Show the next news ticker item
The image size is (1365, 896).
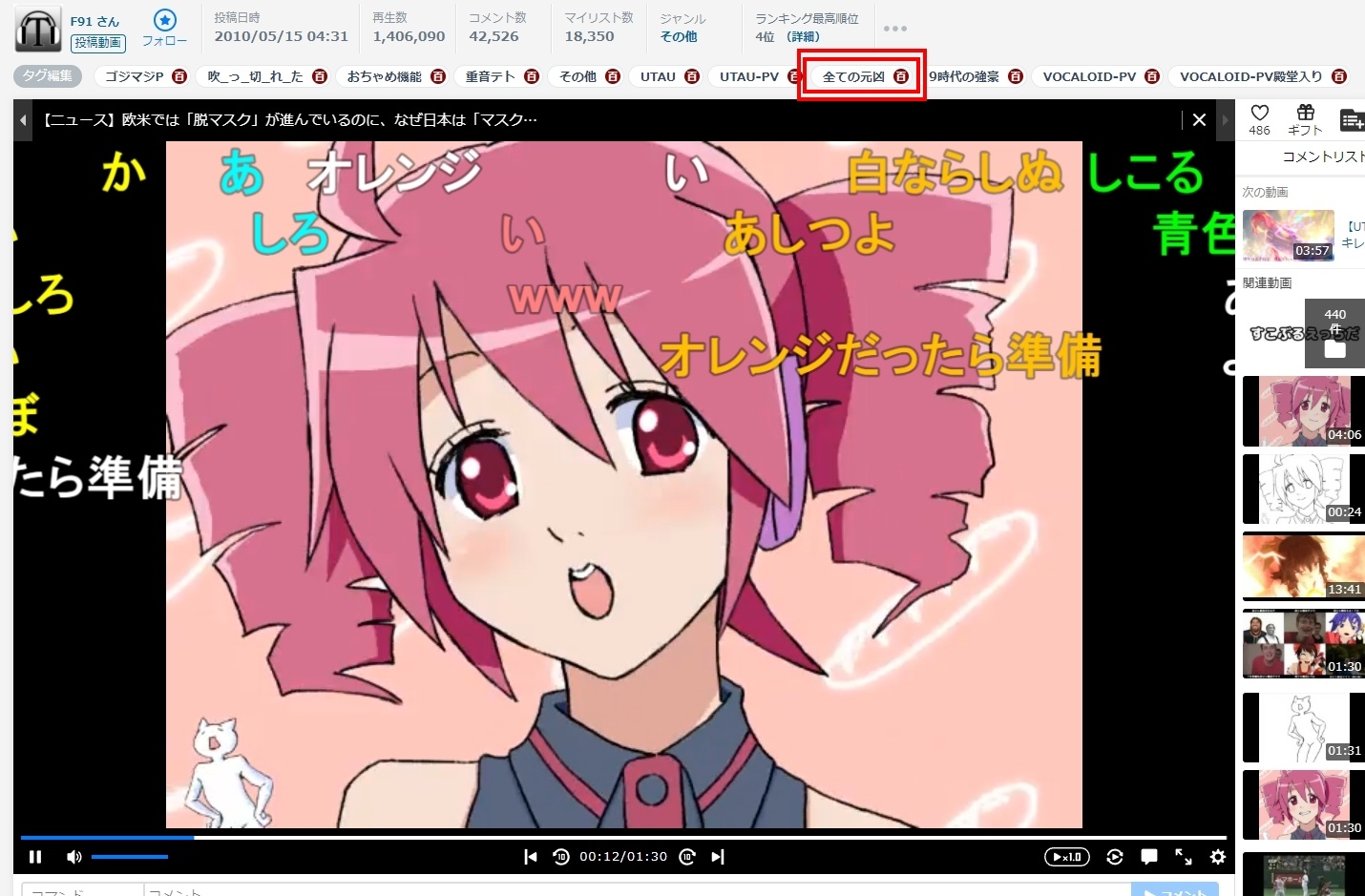click(x=1225, y=120)
